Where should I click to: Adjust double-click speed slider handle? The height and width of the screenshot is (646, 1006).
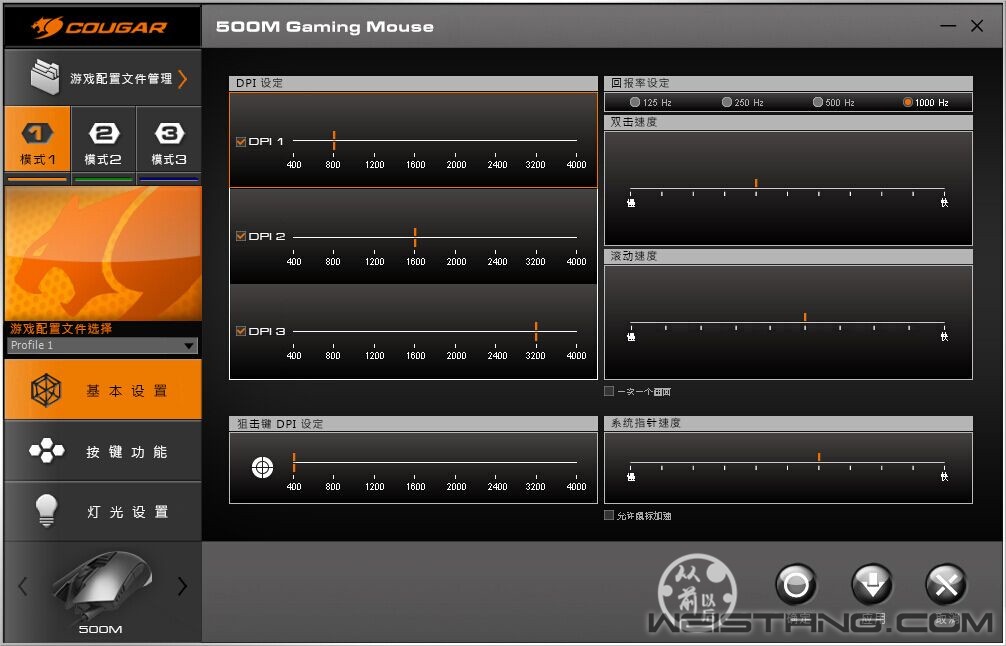(x=756, y=183)
